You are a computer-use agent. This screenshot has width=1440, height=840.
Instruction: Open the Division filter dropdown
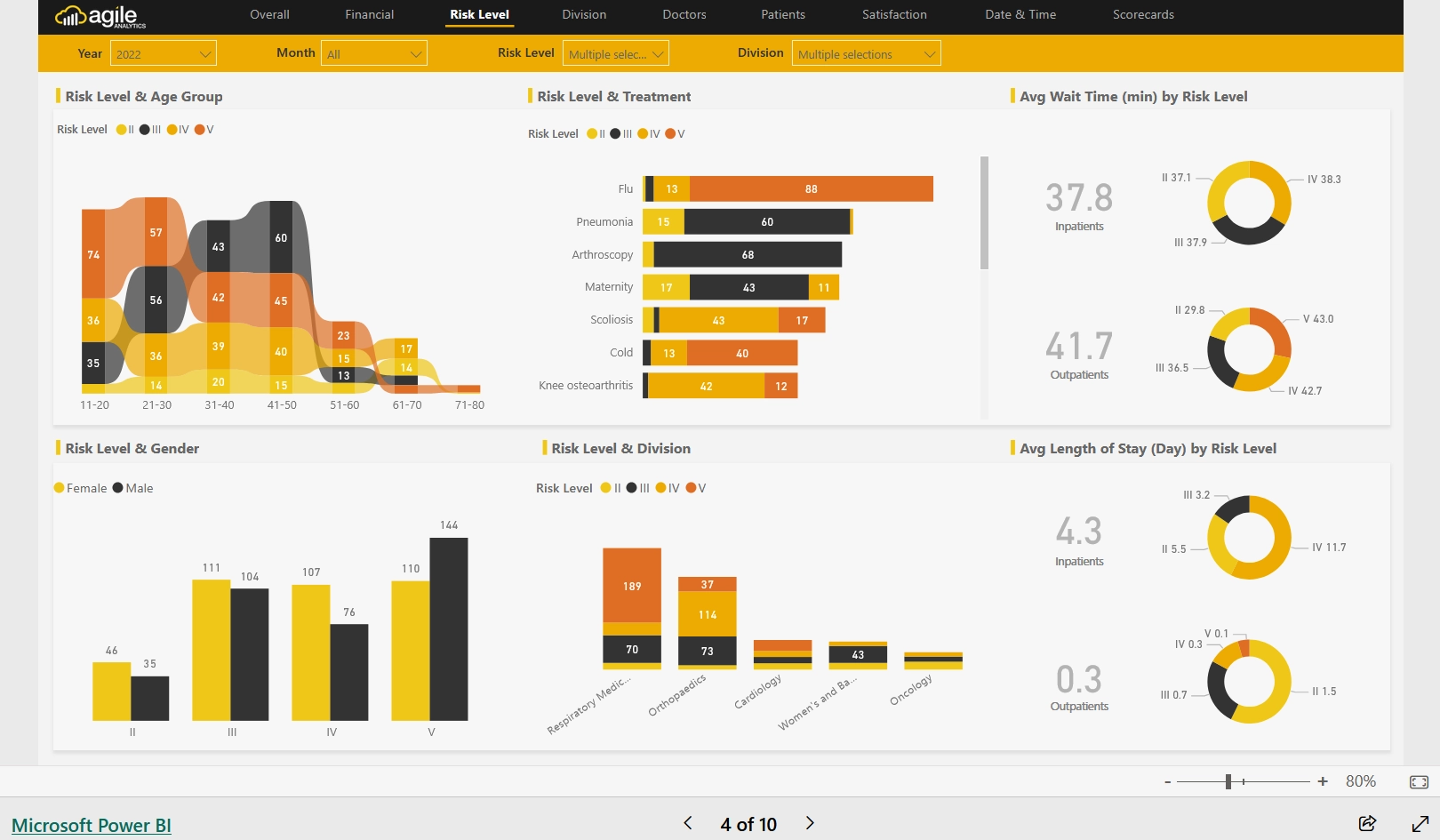coord(867,53)
